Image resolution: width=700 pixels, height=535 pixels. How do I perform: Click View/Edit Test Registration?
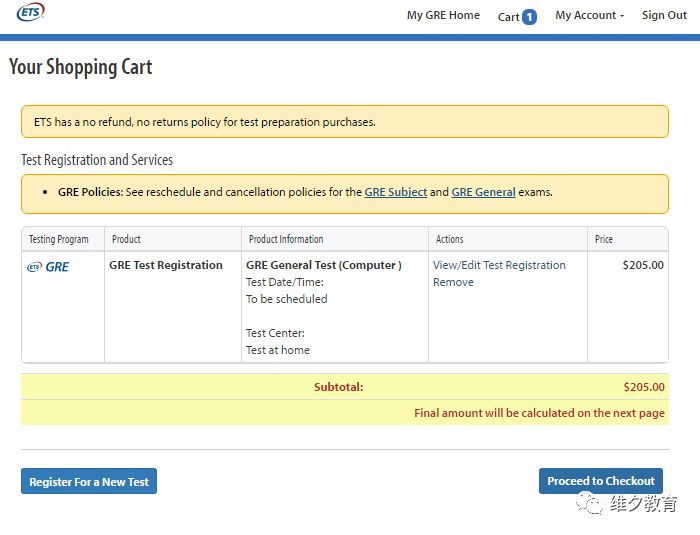pyautogui.click(x=499, y=265)
